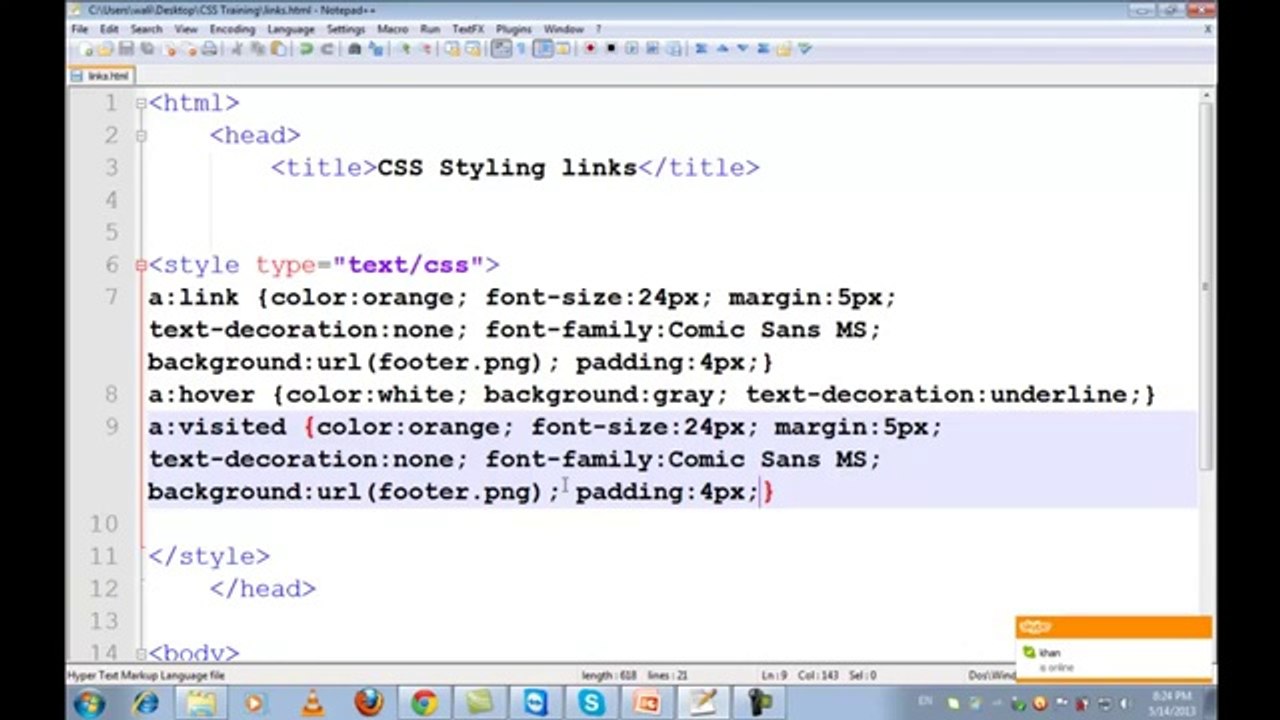This screenshot has width=1280, height=720.
Task: Switch to the links.html document tab
Action: coord(102,76)
